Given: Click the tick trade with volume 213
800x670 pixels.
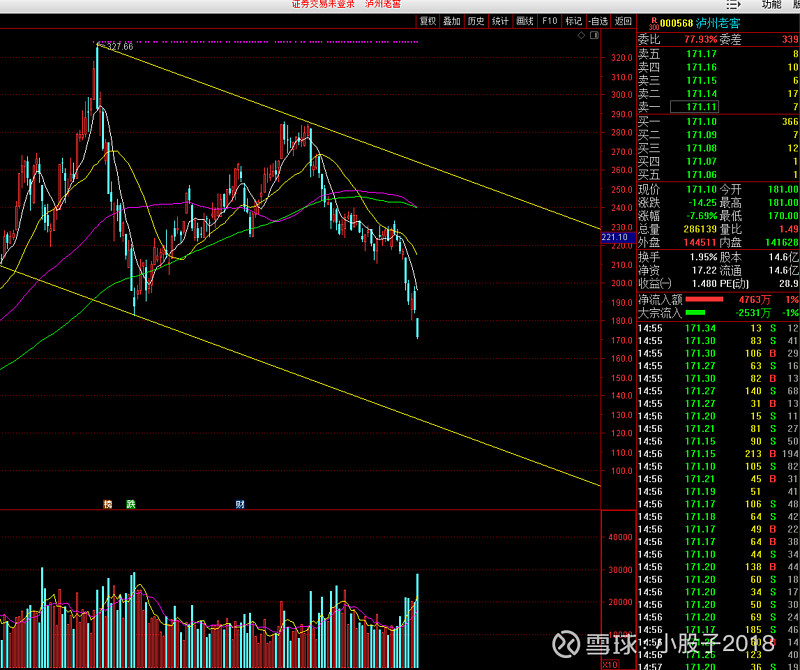Looking at the screenshot, I should [718, 454].
